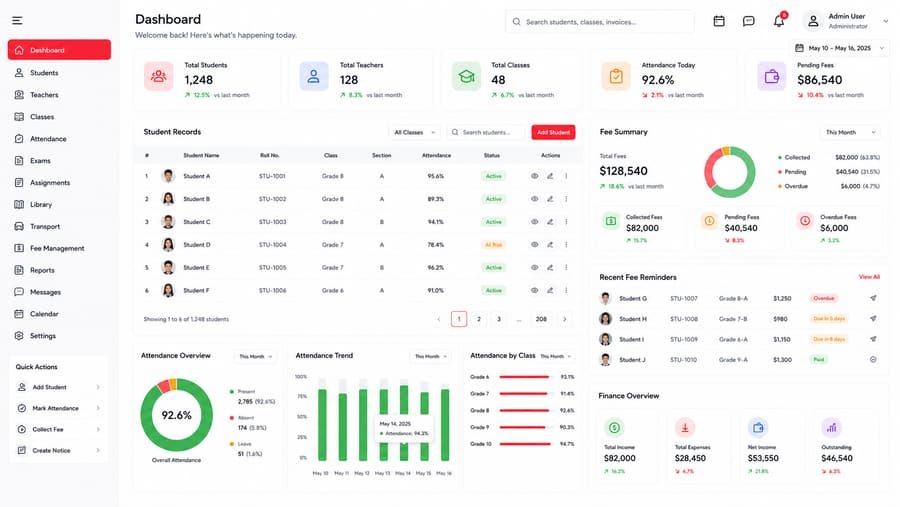View Student E record with eye icon
Viewport: 900px width, 507px height.
[x=534, y=268]
